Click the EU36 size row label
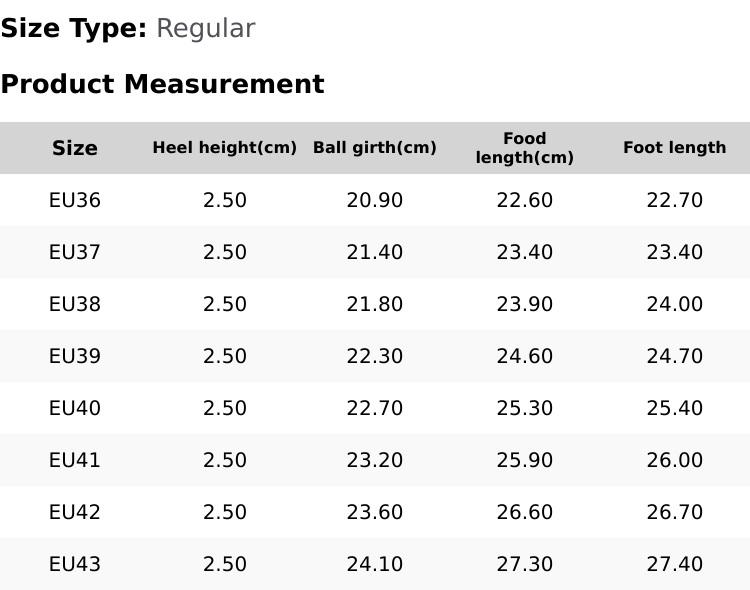 tap(75, 200)
